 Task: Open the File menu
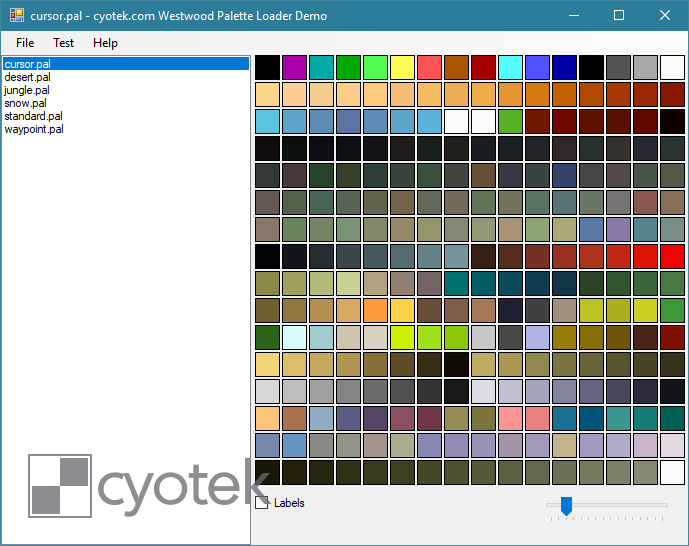point(25,43)
